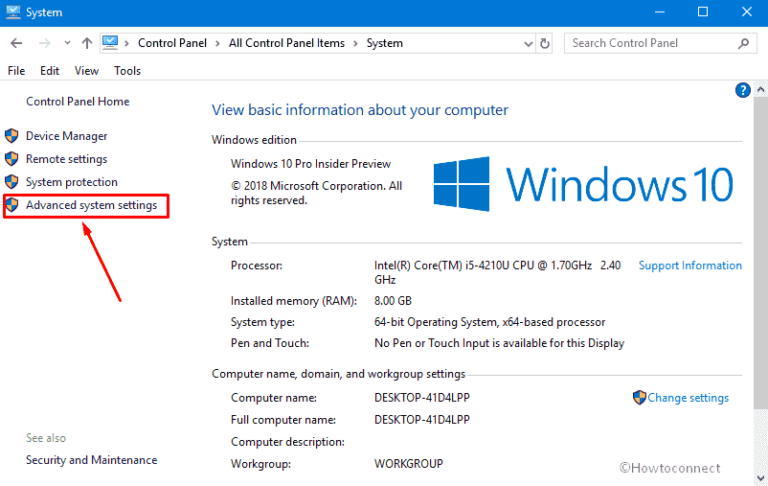Open address bar history dropdown
This screenshot has height=486, width=768.
pyautogui.click(x=528, y=44)
